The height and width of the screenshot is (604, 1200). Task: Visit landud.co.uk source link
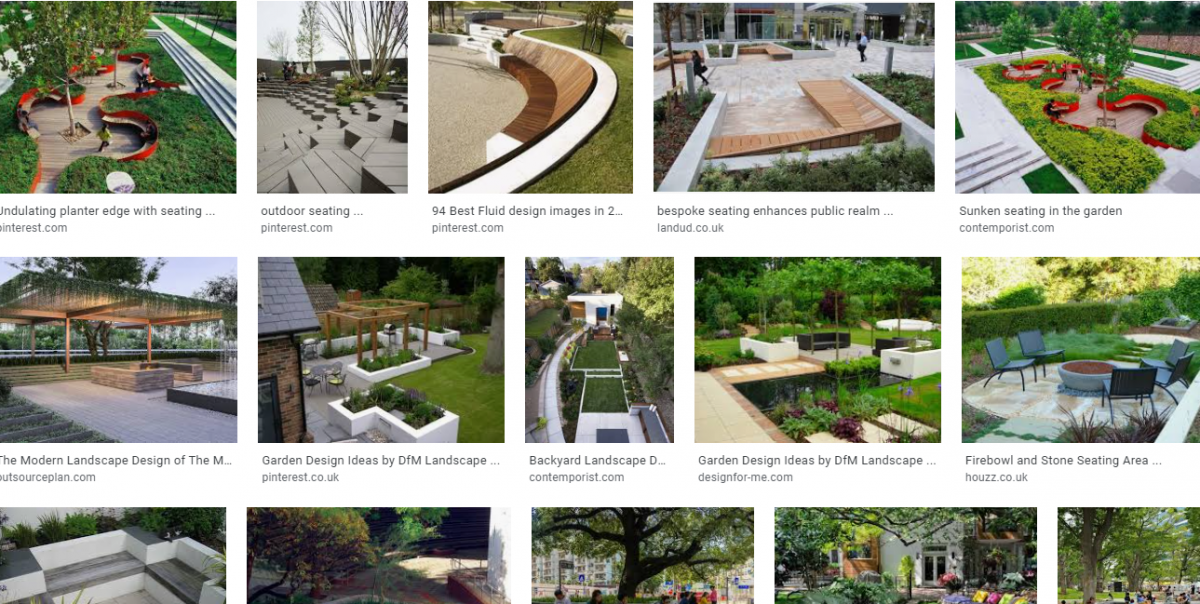coord(690,228)
